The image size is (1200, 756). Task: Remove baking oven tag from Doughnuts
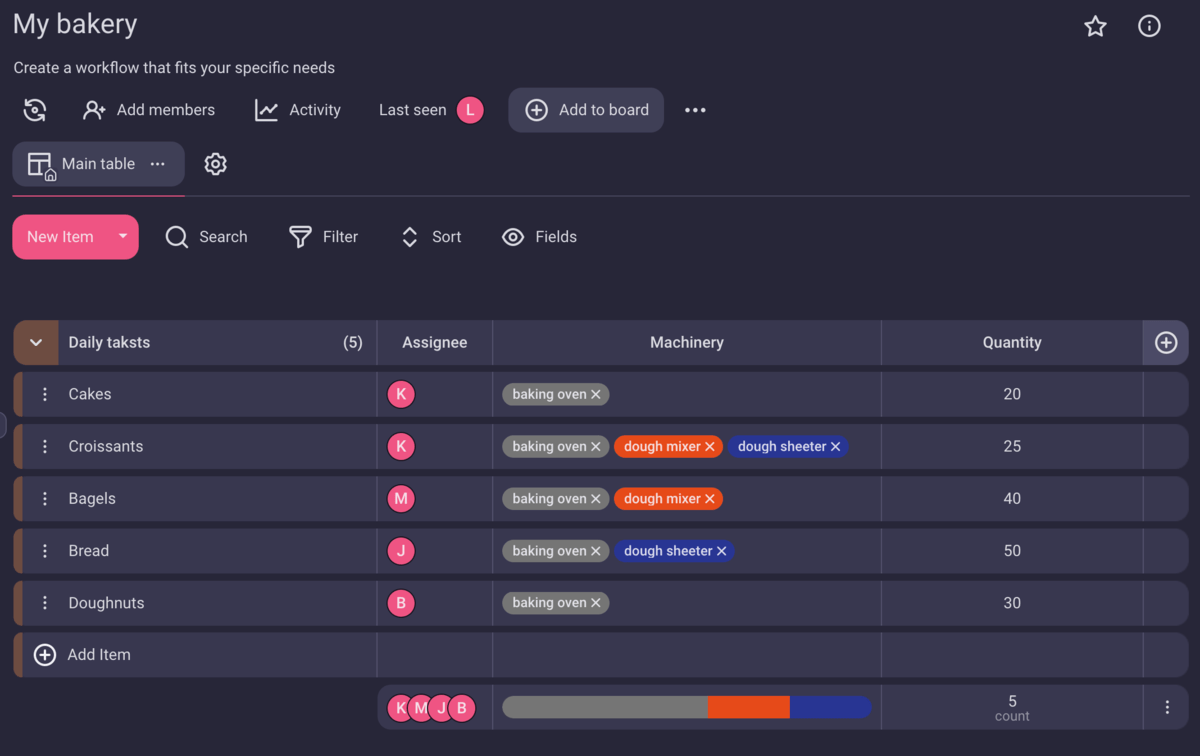(x=596, y=603)
